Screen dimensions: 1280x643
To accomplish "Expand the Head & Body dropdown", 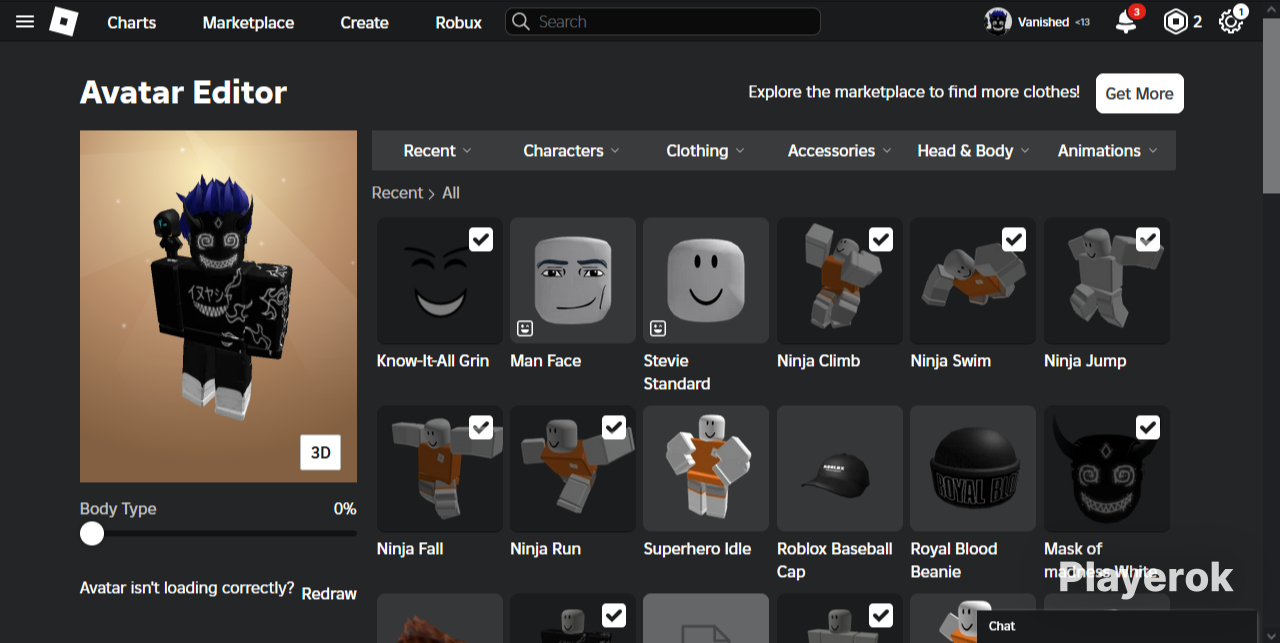I will 973,151.
